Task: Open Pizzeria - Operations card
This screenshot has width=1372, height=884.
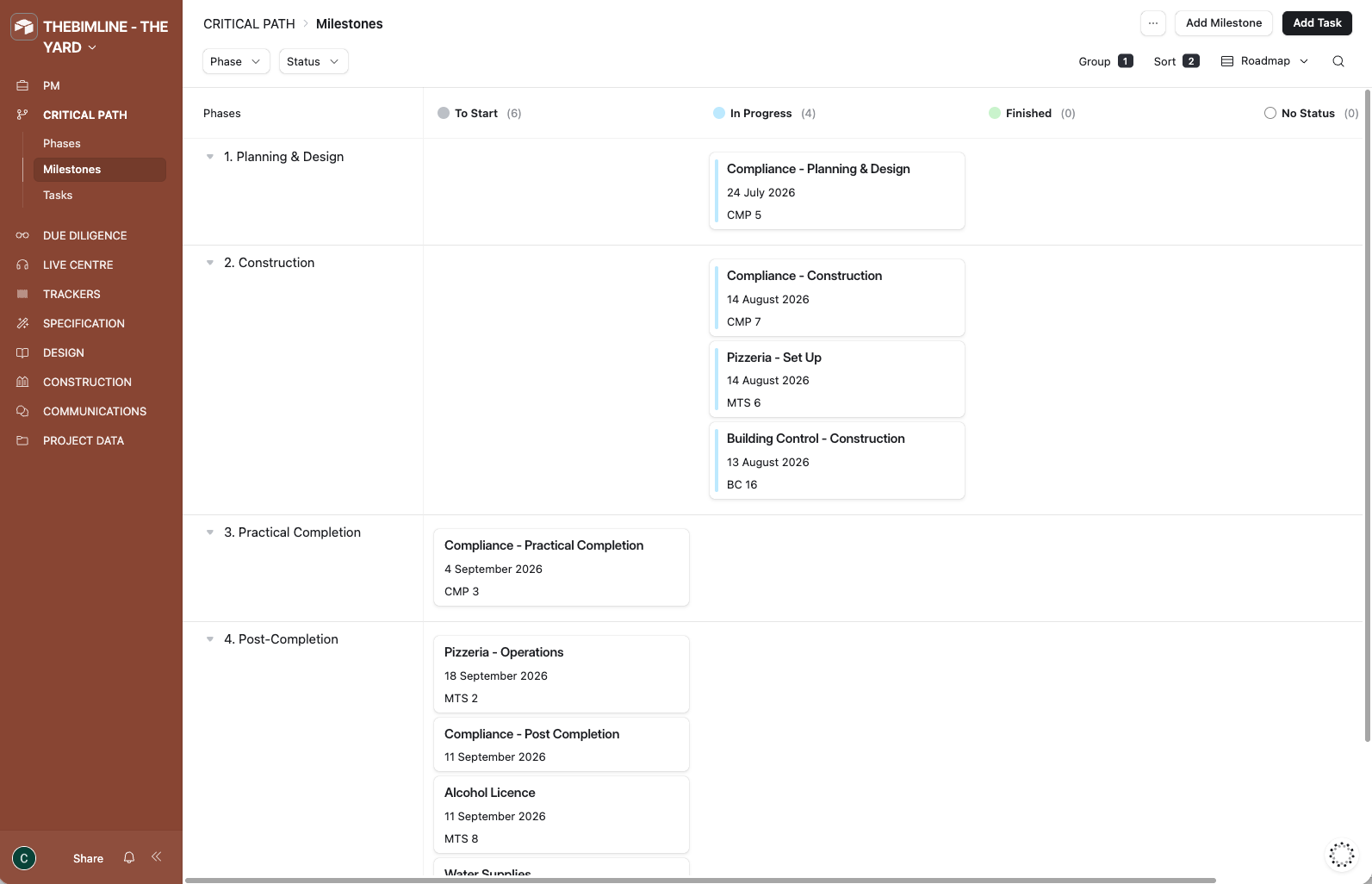Action: (x=562, y=674)
